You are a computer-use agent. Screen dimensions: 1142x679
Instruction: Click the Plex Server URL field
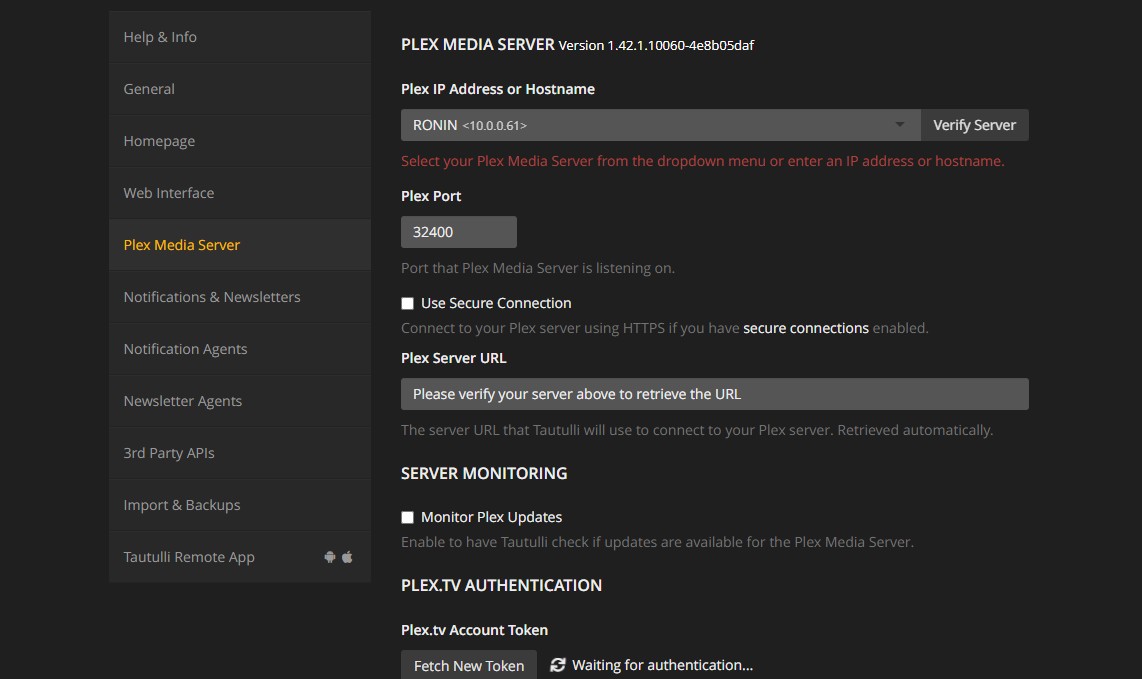point(714,394)
